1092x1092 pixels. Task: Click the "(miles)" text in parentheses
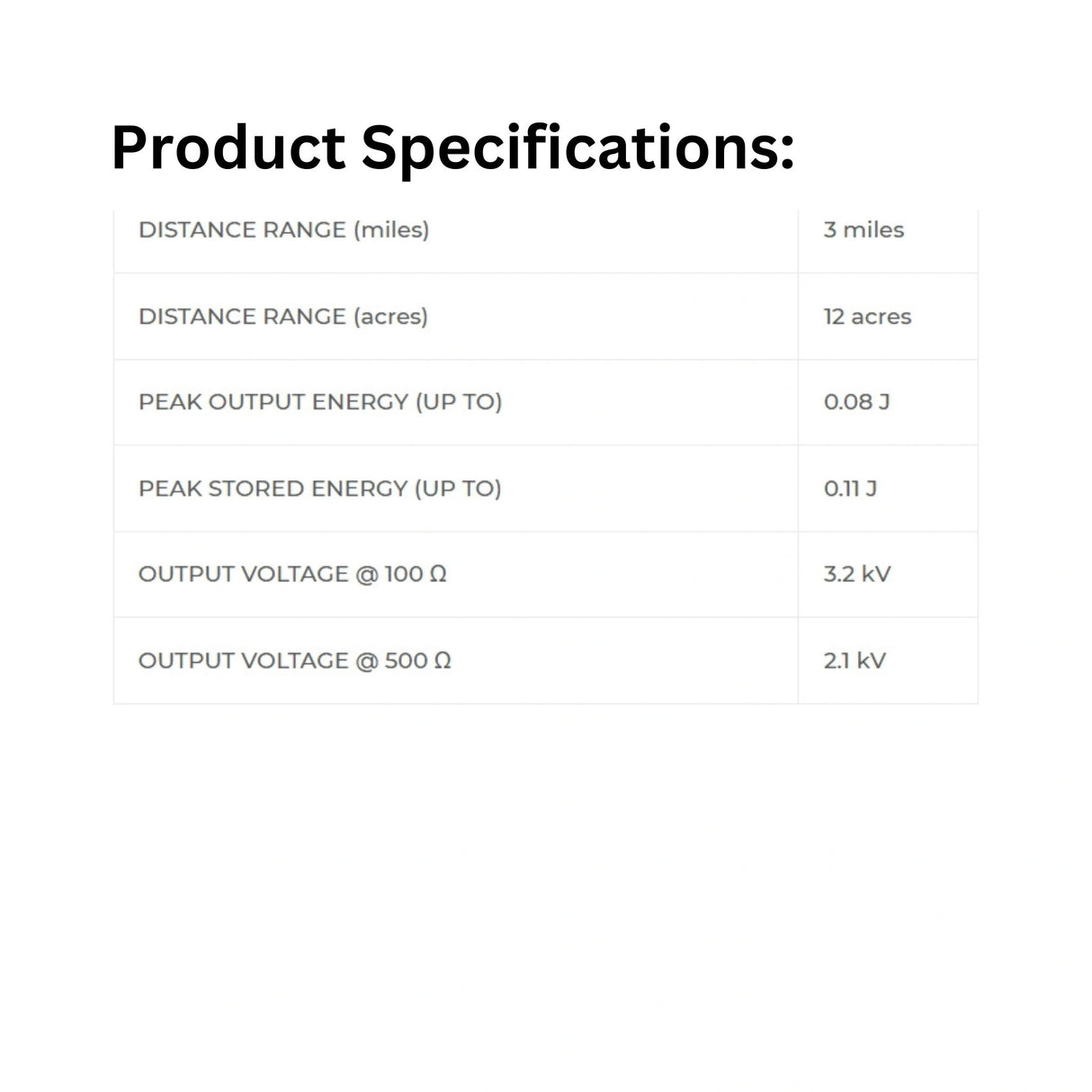tap(391, 230)
